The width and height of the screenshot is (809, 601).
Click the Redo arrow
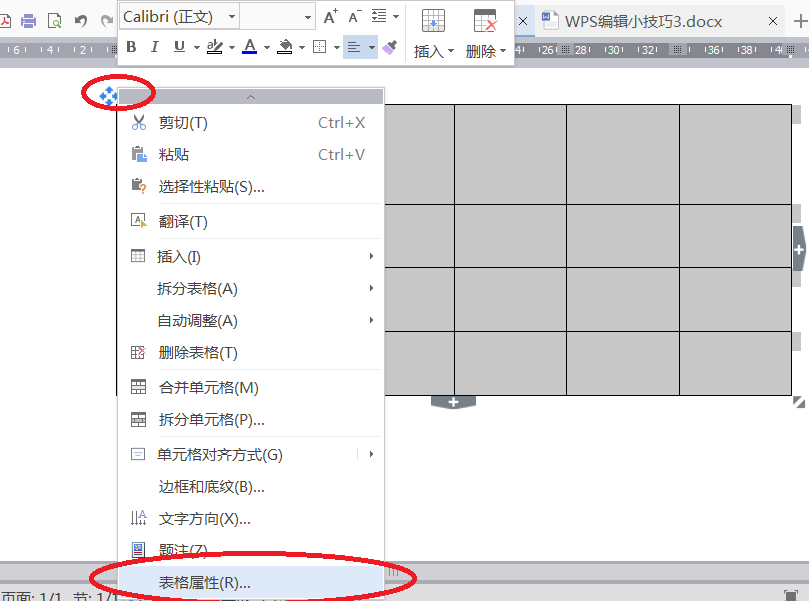point(106,21)
